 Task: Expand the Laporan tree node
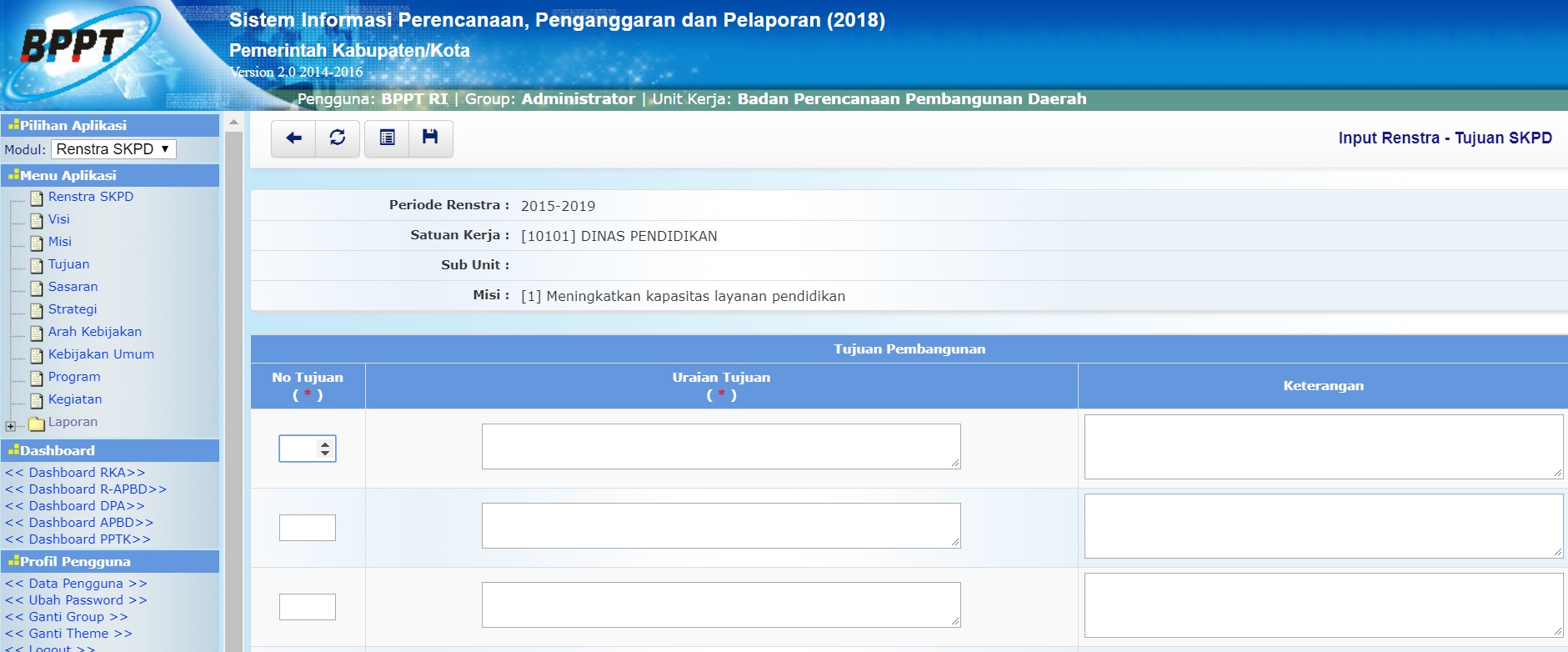click(x=10, y=426)
